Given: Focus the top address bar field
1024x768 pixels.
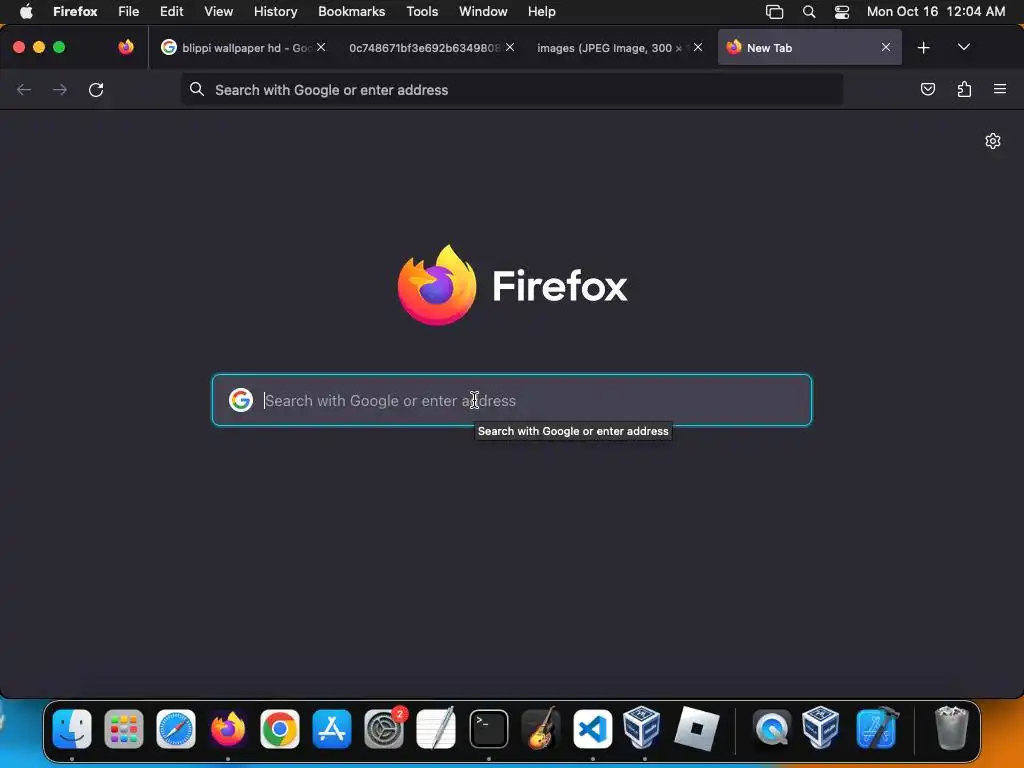Looking at the screenshot, I should [x=512, y=89].
